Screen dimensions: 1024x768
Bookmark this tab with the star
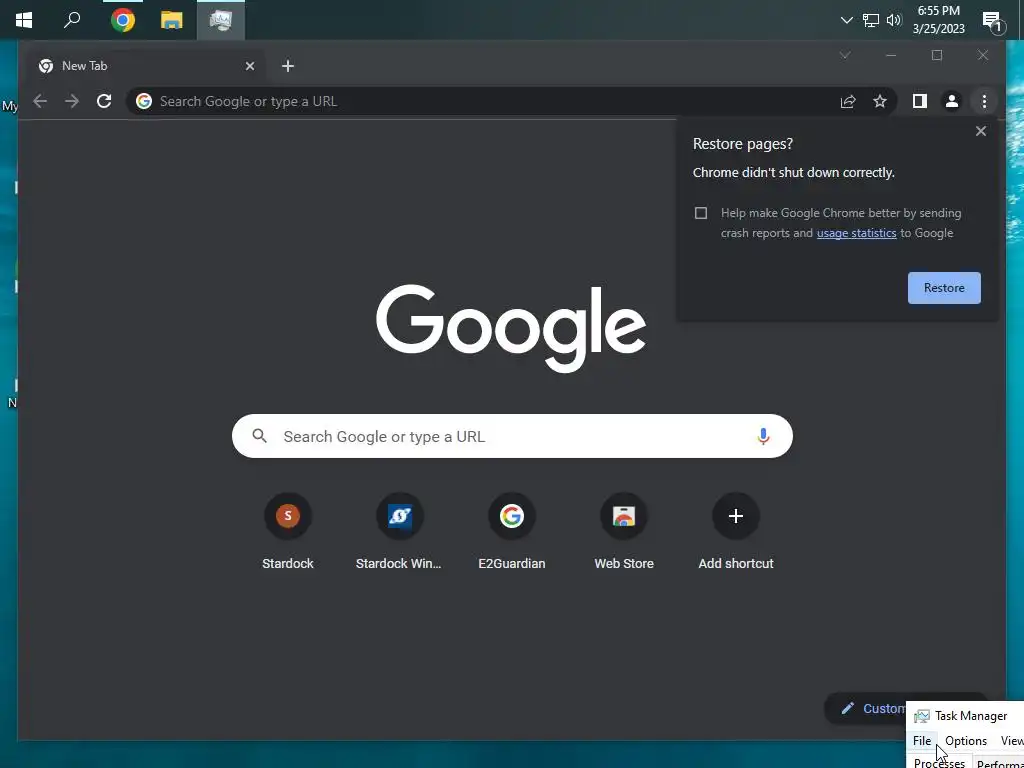pos(880,101)
